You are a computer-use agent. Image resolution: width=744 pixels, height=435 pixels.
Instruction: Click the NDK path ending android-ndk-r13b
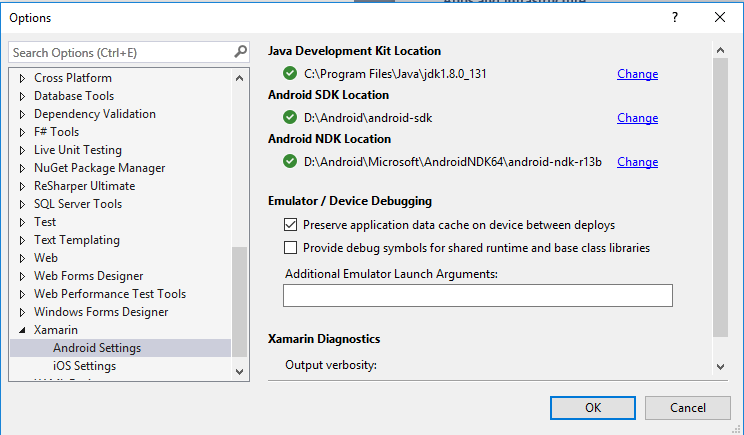(453, 162)
